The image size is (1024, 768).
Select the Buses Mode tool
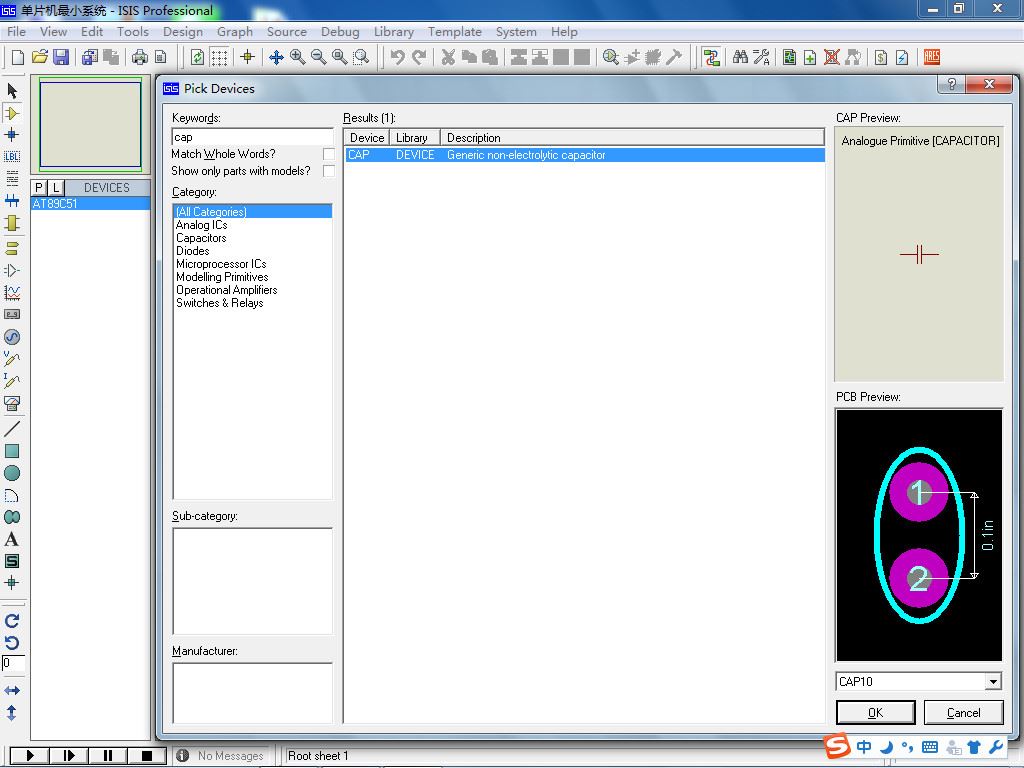click(12, 200)
